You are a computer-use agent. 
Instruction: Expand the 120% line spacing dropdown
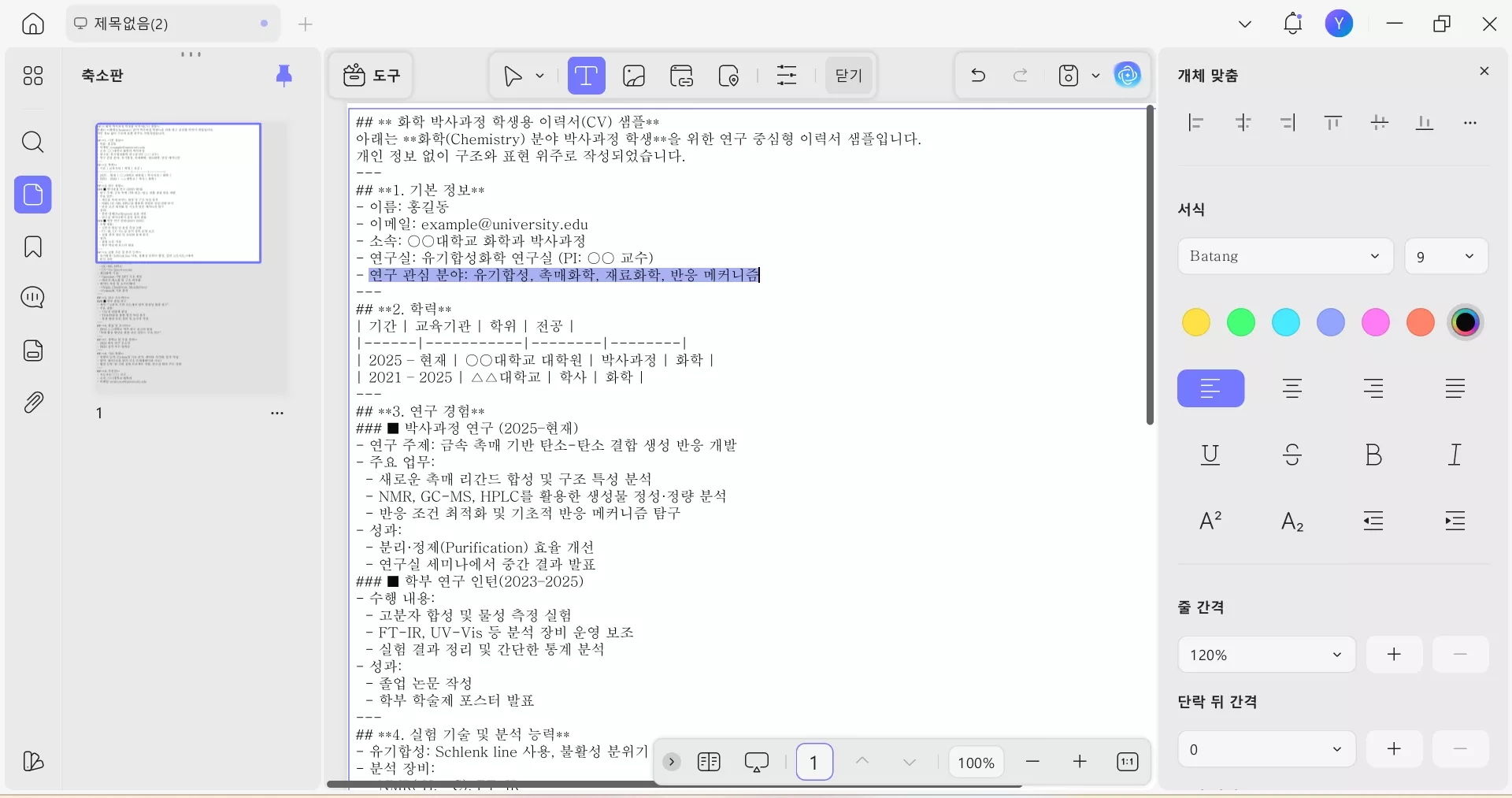(x=1266, y=654)
